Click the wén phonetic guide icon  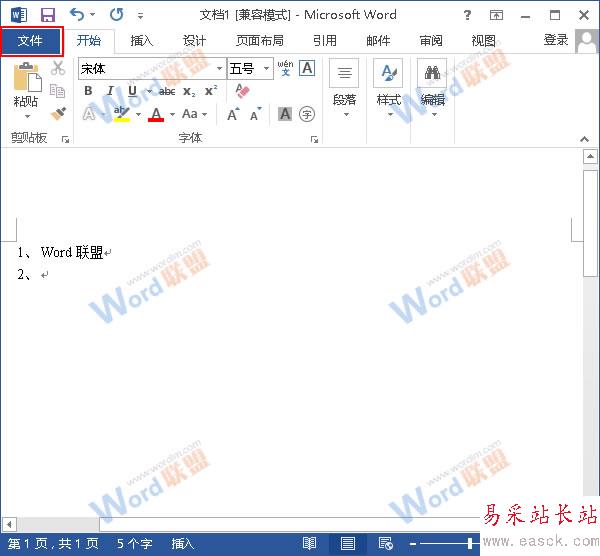(x=285, y=68)
